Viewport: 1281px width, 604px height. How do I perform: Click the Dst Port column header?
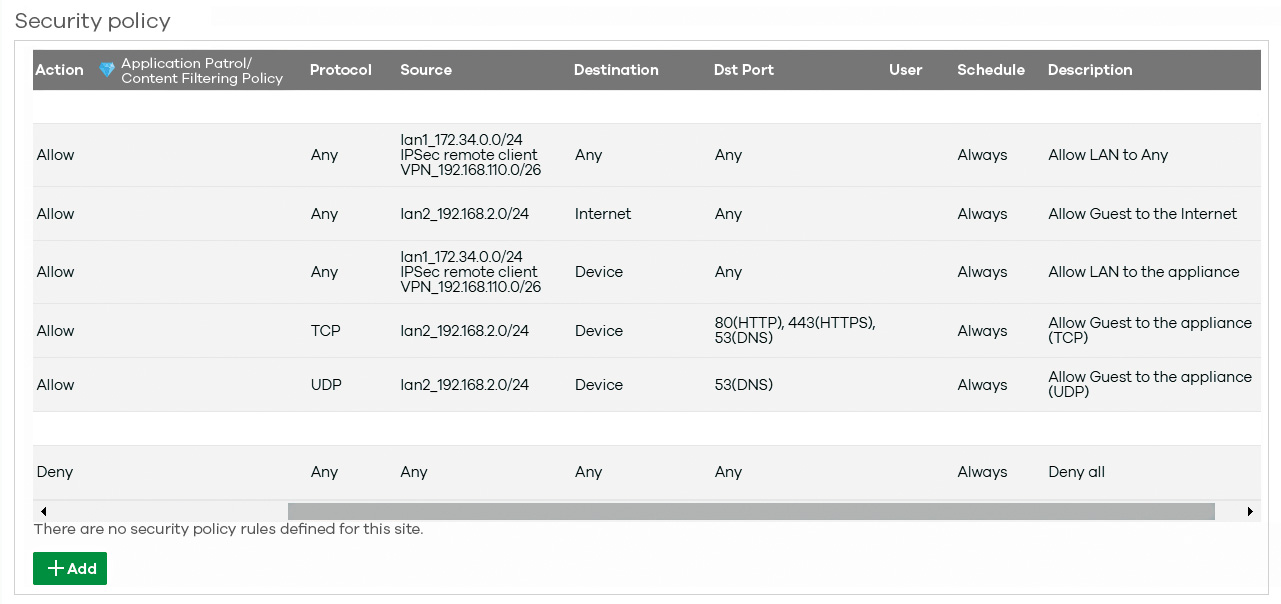coord(744,70)
